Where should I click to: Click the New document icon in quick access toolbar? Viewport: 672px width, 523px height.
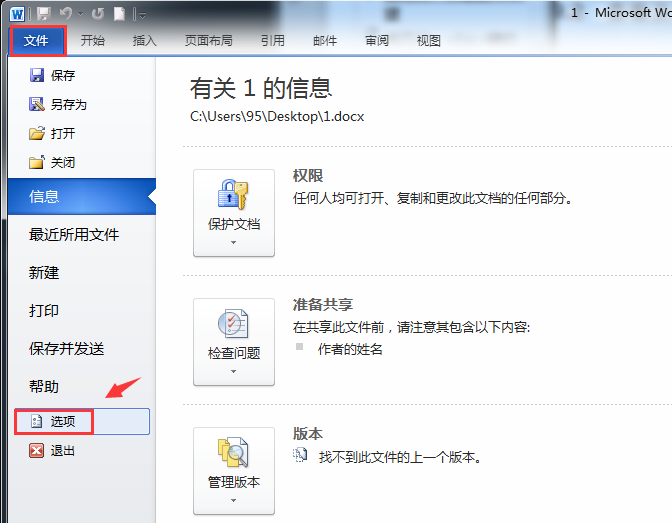pos(120,14)
